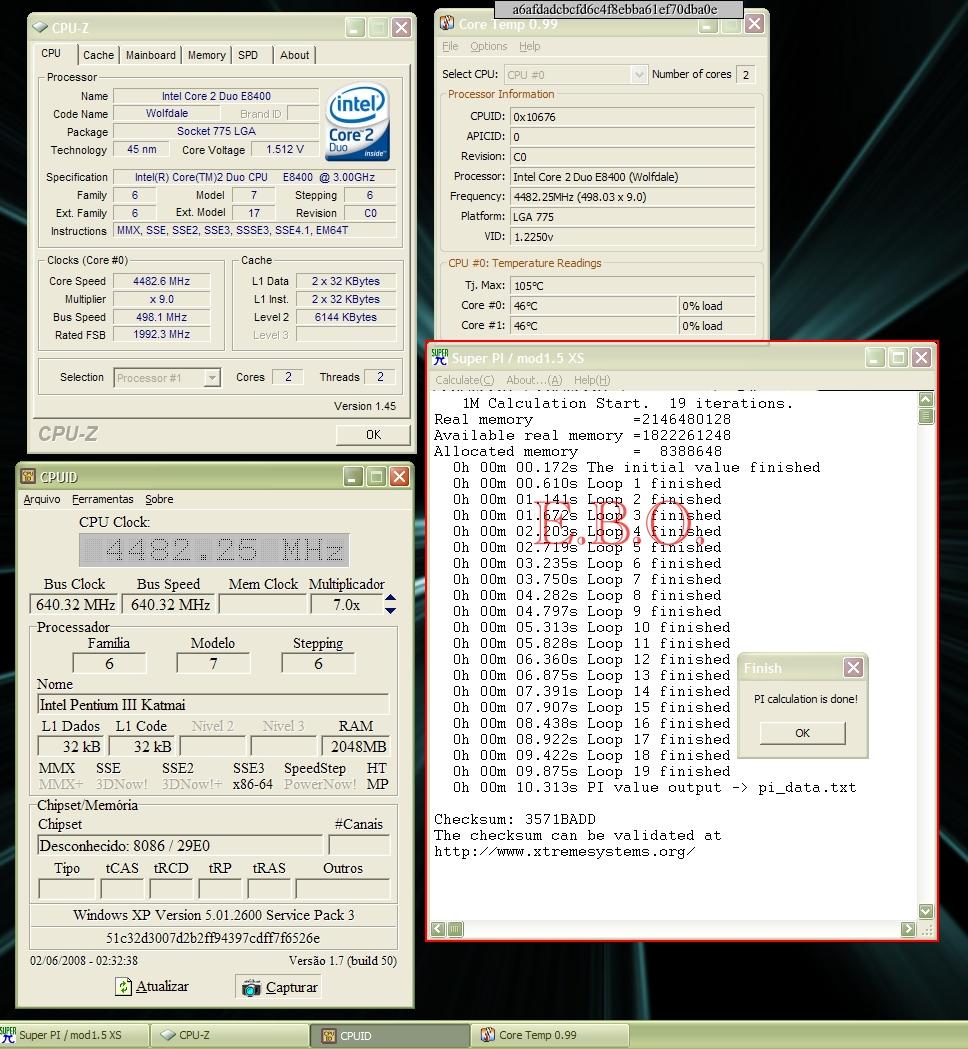Close the Finish dialog
The width and height of the screenshot is (968, 1049).
tap(853, 667)
